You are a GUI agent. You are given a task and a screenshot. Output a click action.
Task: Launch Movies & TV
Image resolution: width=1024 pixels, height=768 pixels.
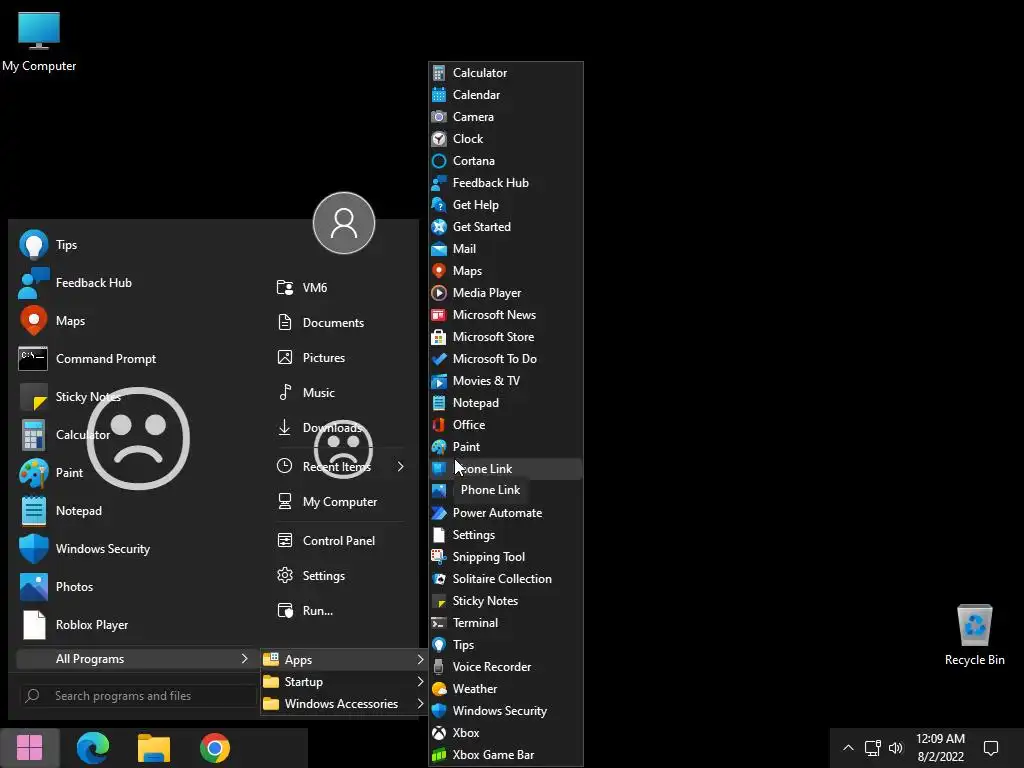point(506,381)
